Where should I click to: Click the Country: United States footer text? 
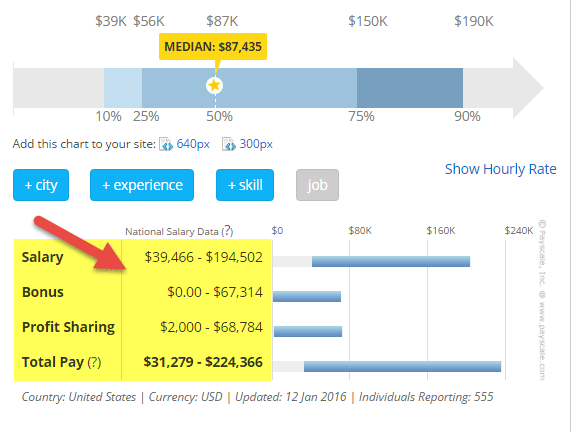[x=79, y=397]
